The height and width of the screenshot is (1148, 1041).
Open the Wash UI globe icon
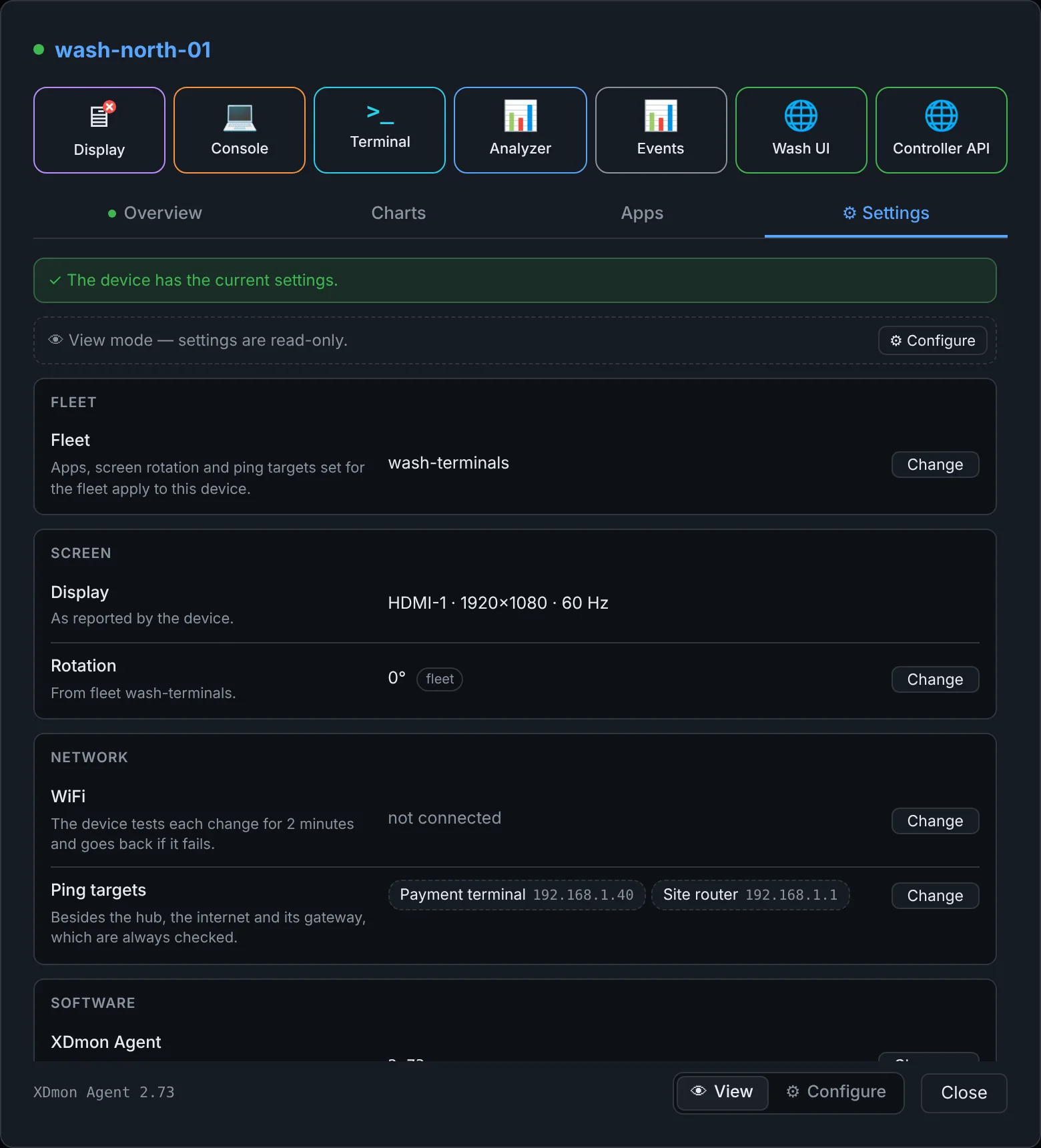[x=801, y=115]
